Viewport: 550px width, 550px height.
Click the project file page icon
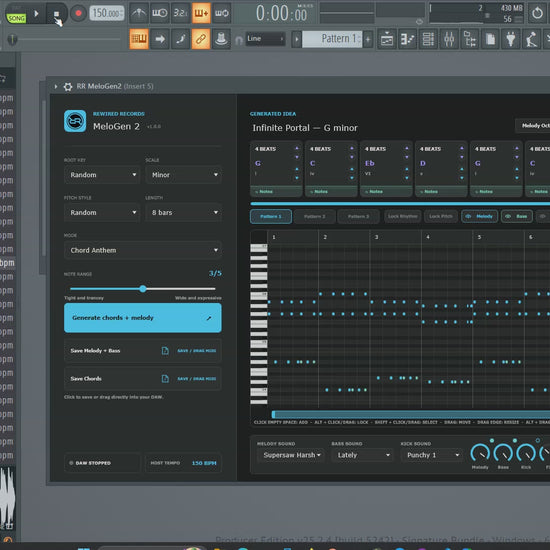click(490, 39)
